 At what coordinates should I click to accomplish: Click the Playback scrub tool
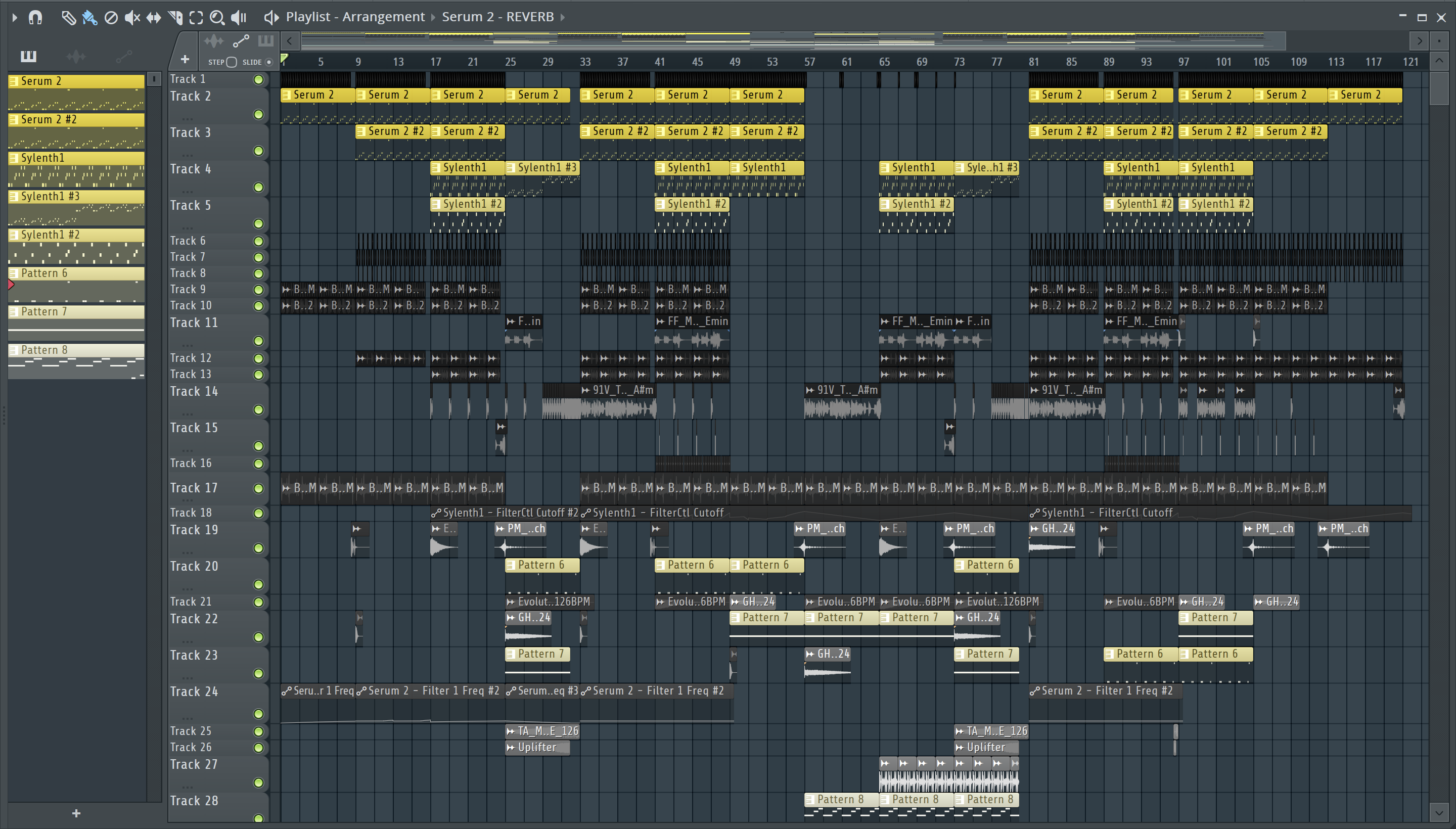[x=239, y=18]
